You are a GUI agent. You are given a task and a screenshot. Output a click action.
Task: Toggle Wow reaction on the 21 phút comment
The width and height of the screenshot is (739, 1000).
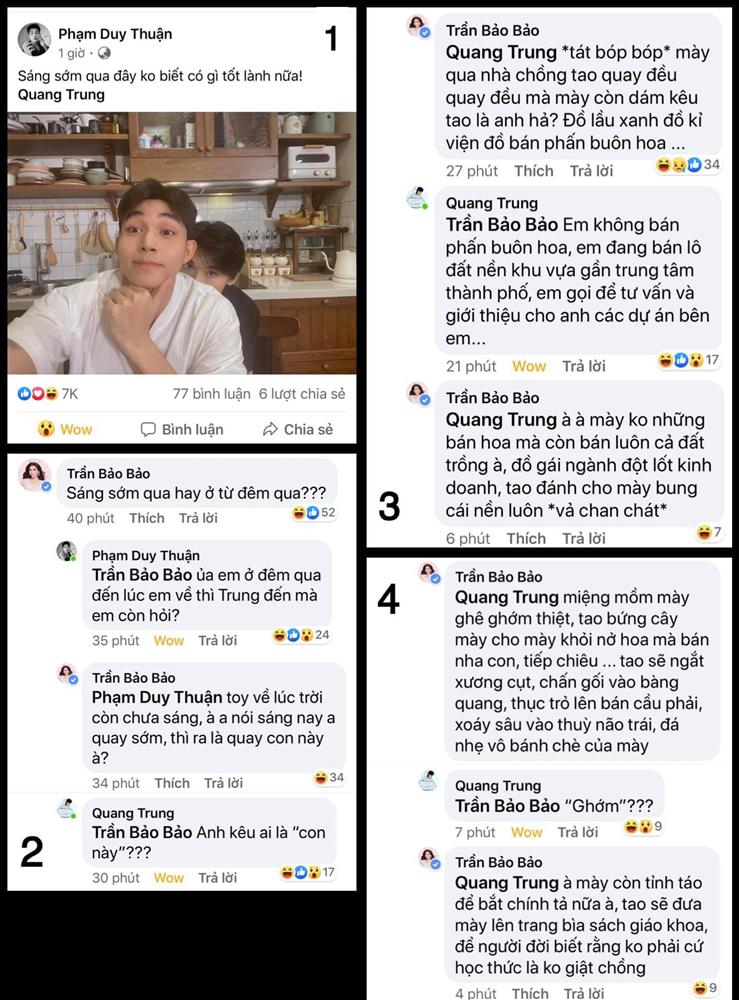(x=529, y=366)
